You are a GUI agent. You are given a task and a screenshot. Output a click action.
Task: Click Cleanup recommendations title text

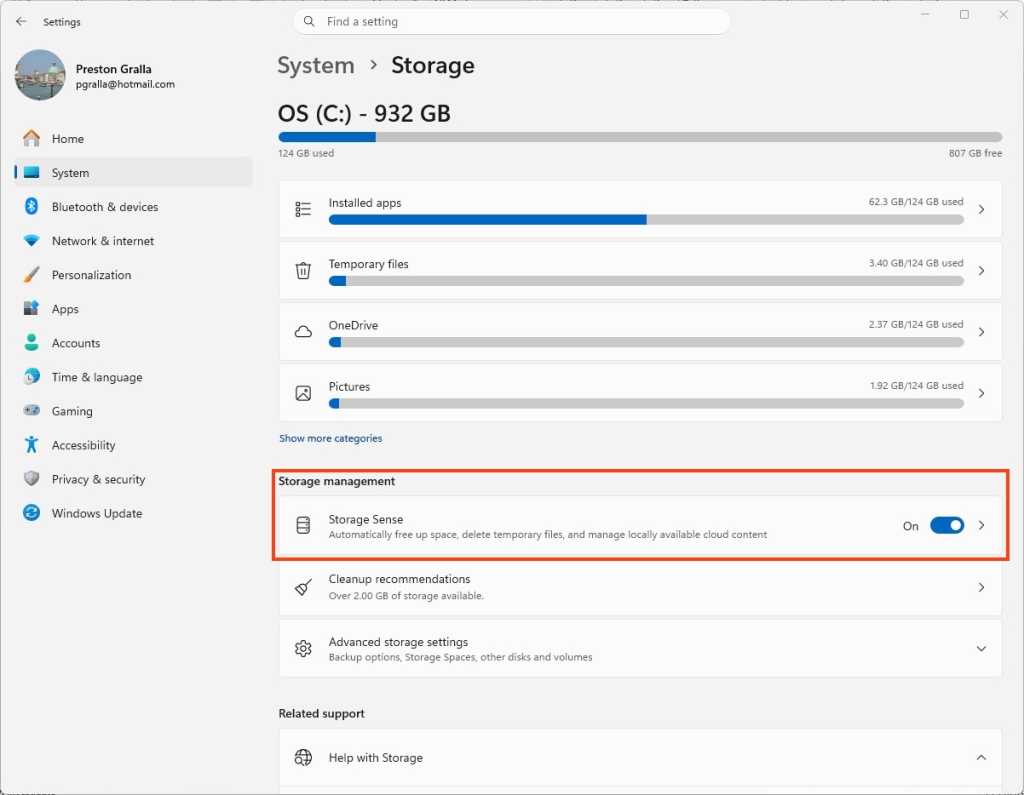(399, 579)
